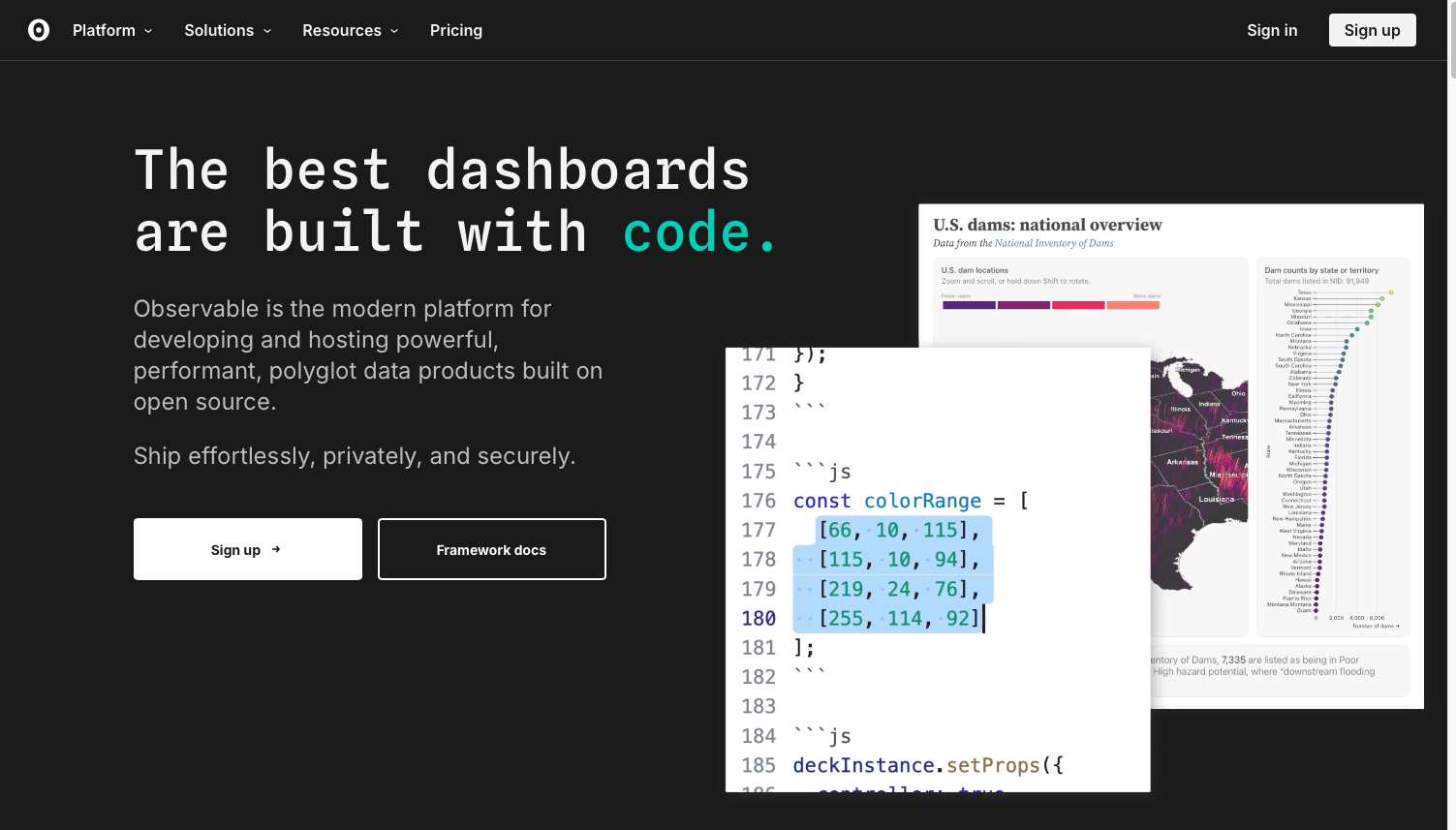1456x830 pixels.
Task: Expand the Platform dropdown menu
Action: click(112, 30)
